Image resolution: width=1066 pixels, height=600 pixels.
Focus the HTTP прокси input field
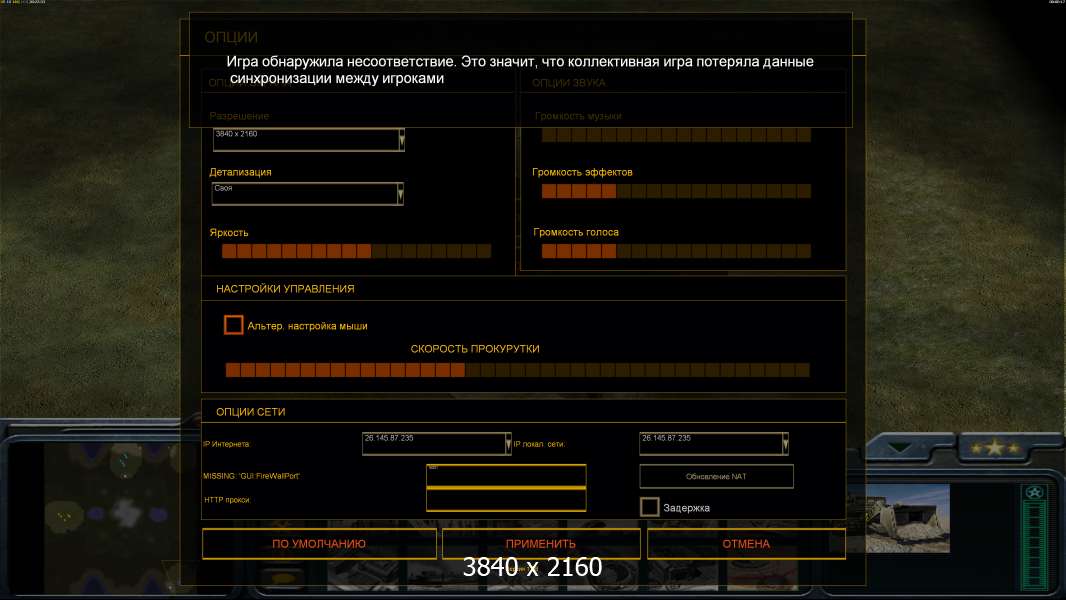[506, 500]
